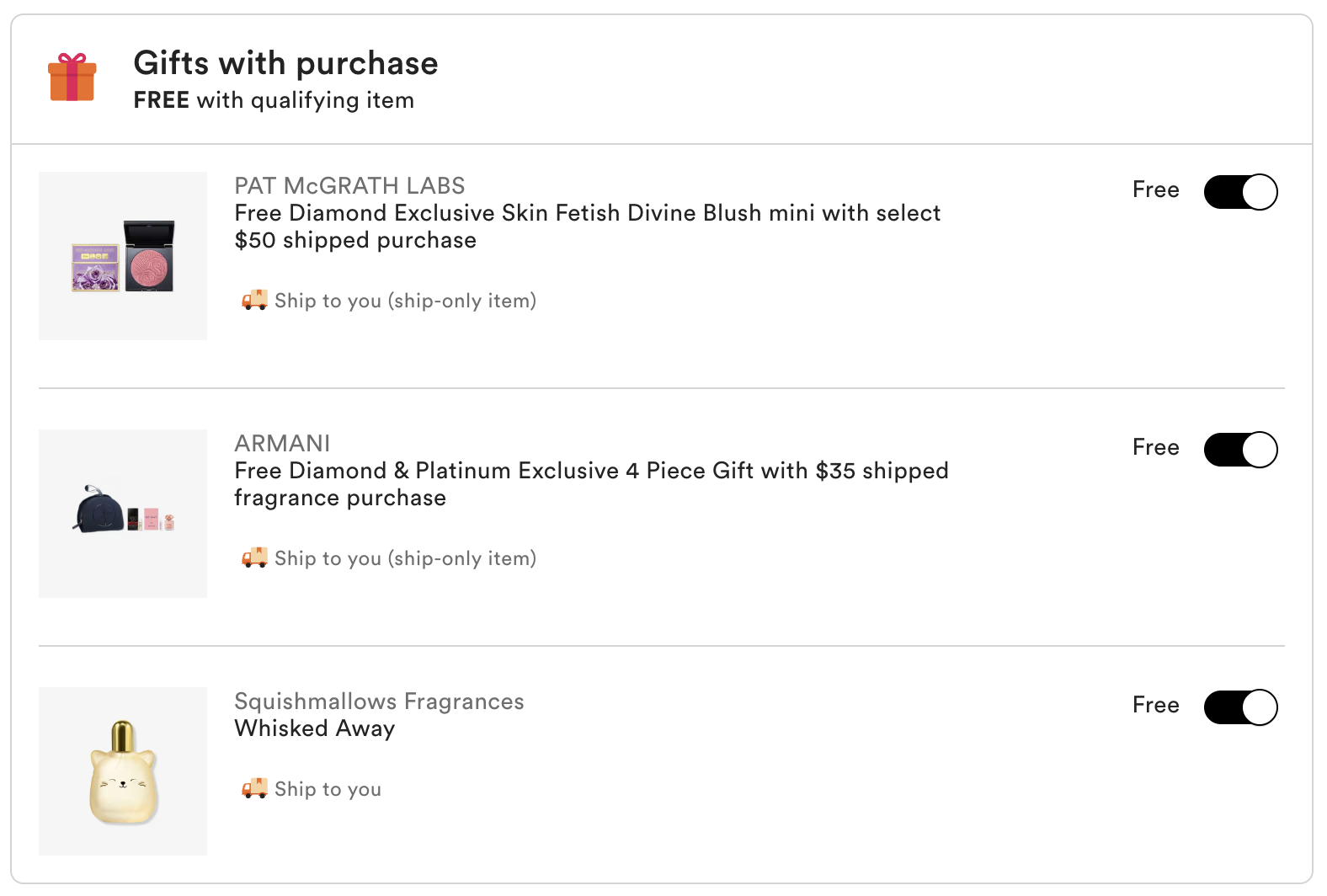Select the Whisked Away product title
Viewport: 1327px width, 896px height.
pyautogui.click(x=314, y=728)
